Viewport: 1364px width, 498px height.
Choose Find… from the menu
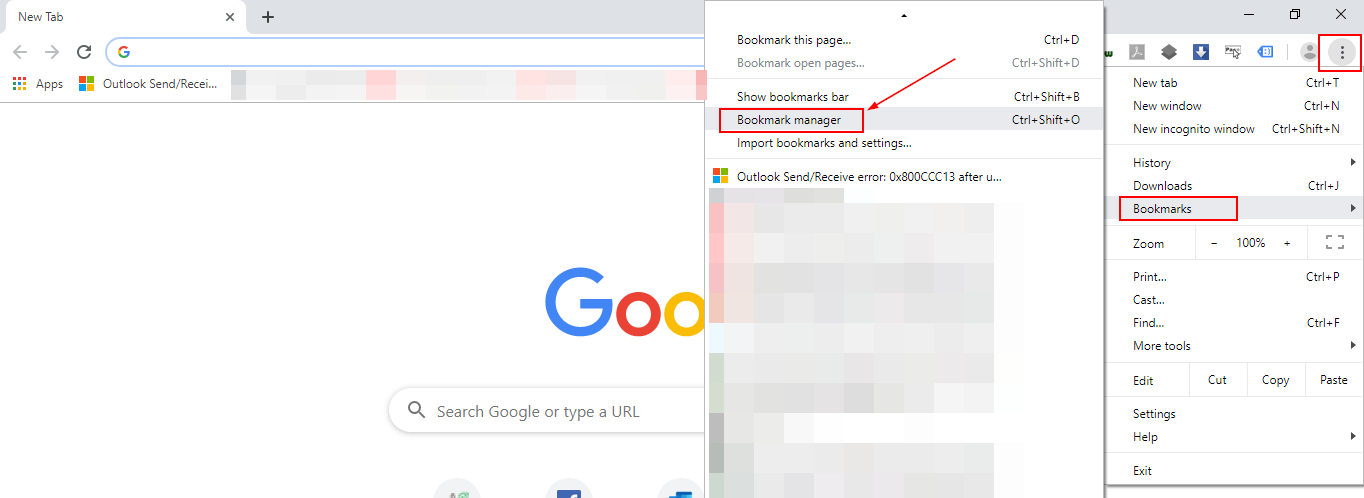(x=1234, y=323)
